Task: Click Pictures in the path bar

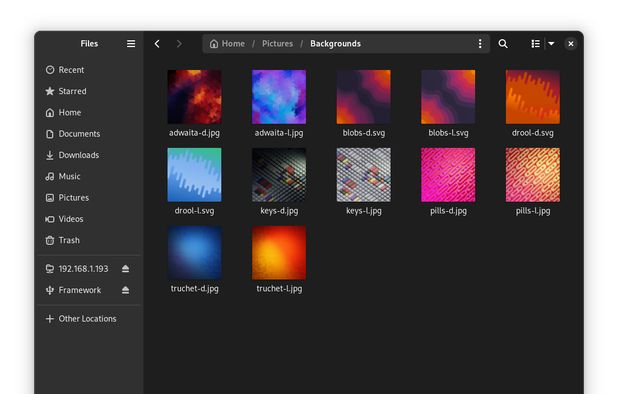Action: pos(277,44)
